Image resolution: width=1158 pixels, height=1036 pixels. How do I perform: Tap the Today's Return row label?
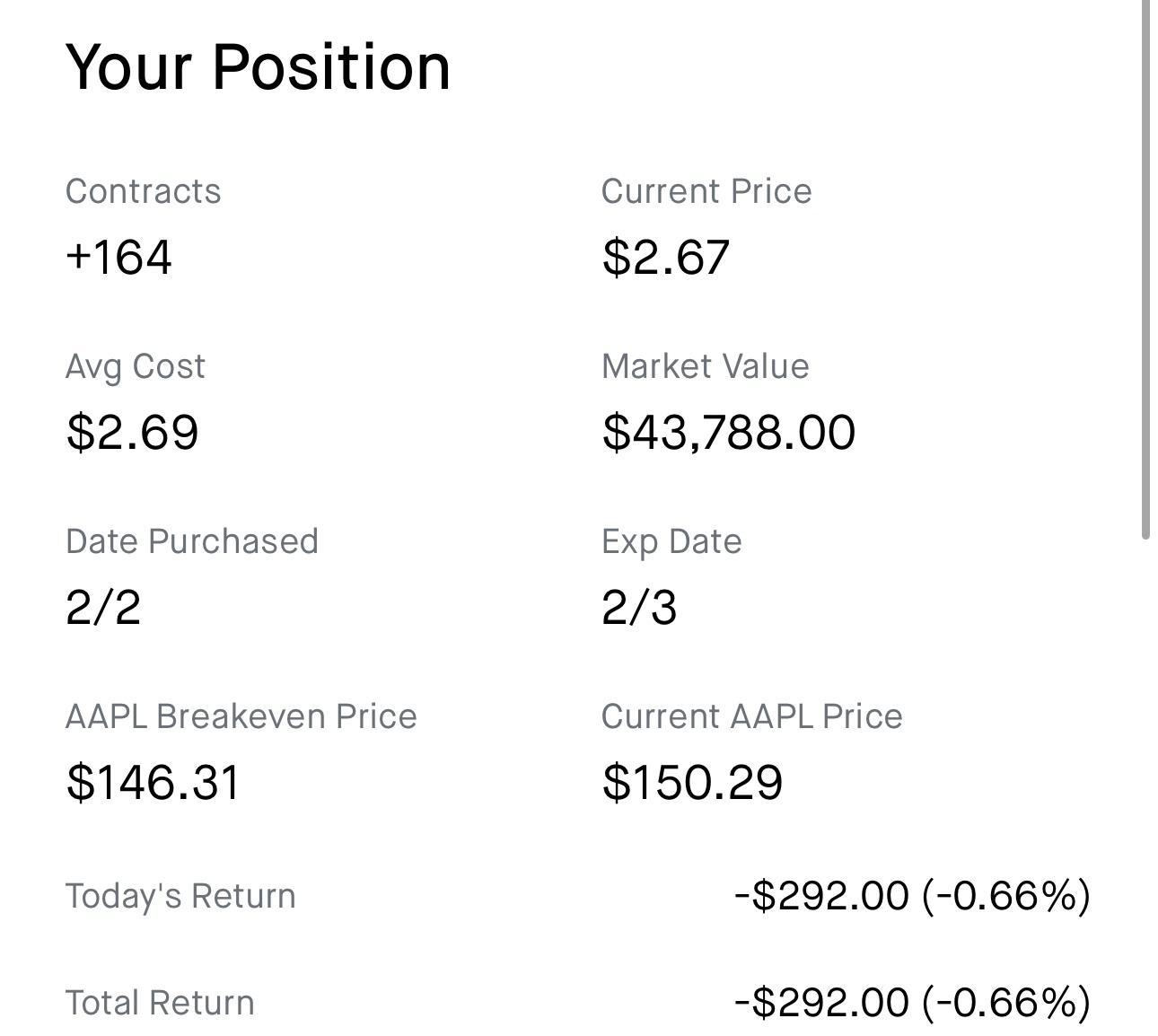pyautogui.click(x=180, y=896)
